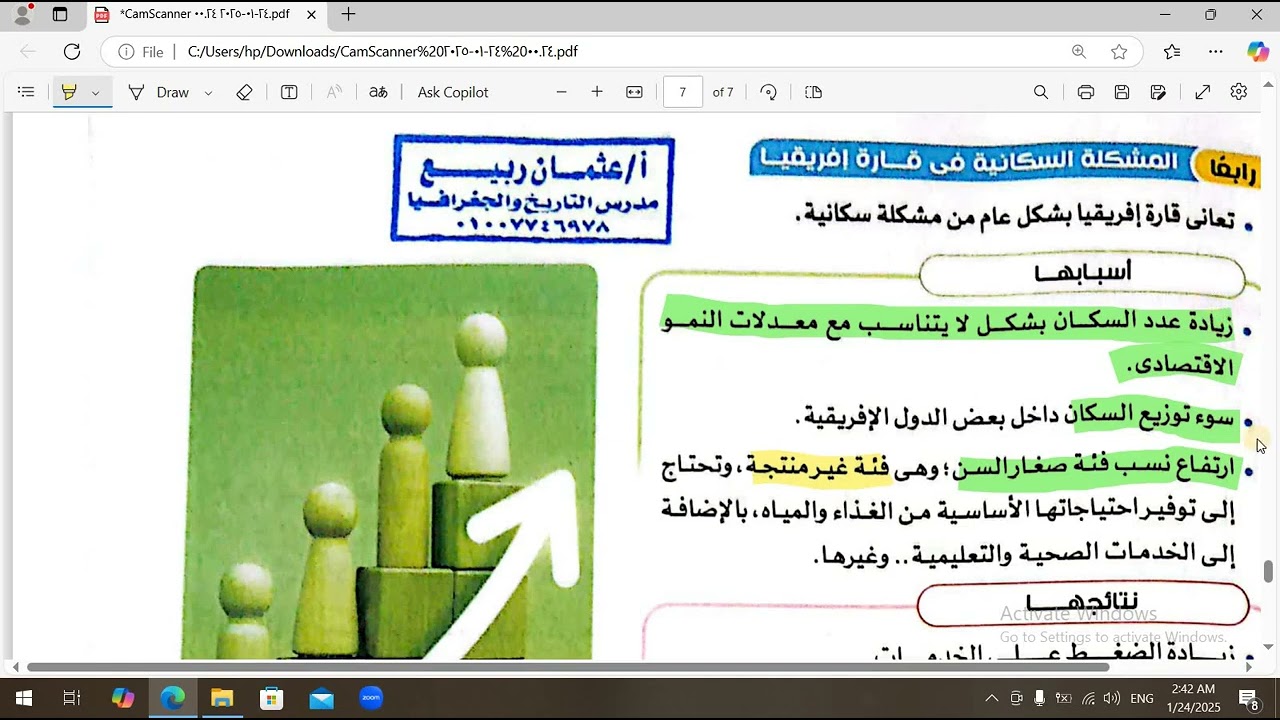Zoom in on the PDF
The width and height of the screenshot is (1280, 720).
pyautogui.click(x=597, y=92)
